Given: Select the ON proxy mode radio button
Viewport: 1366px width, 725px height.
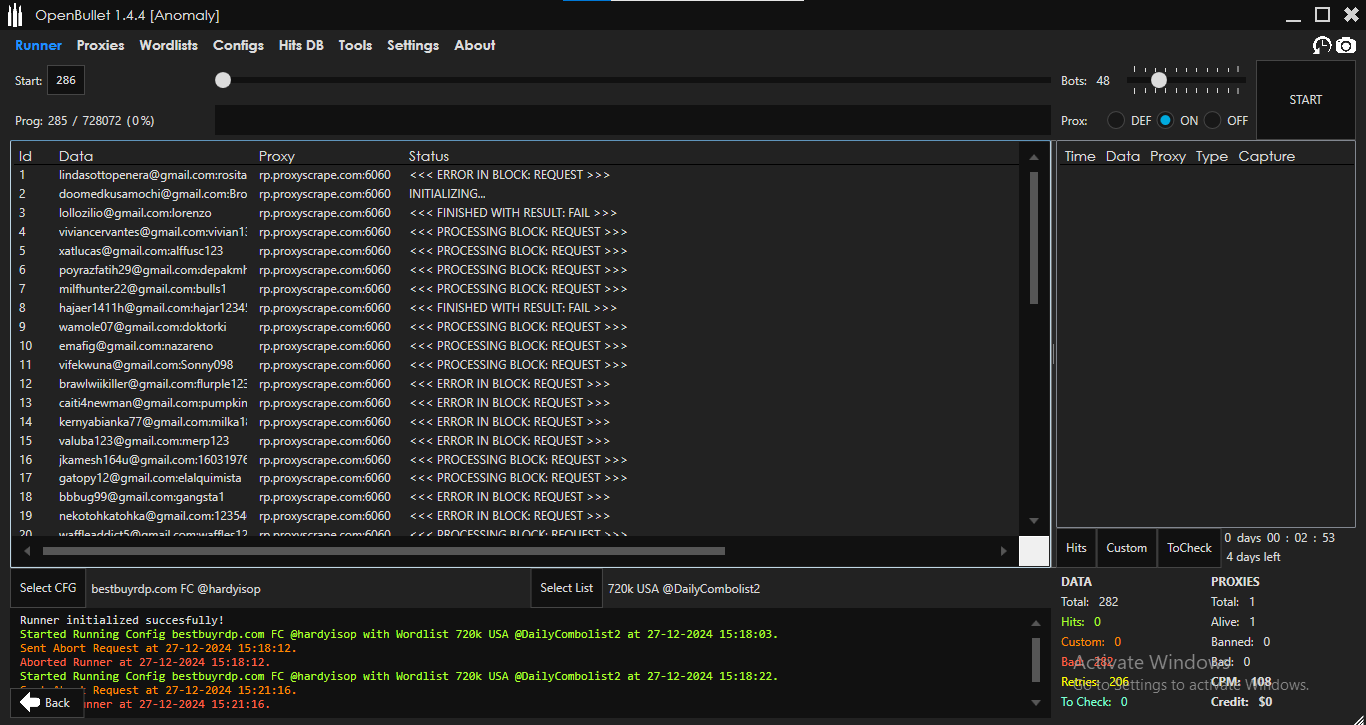Looking at the screenshot, I should [x=1166, y=120].
